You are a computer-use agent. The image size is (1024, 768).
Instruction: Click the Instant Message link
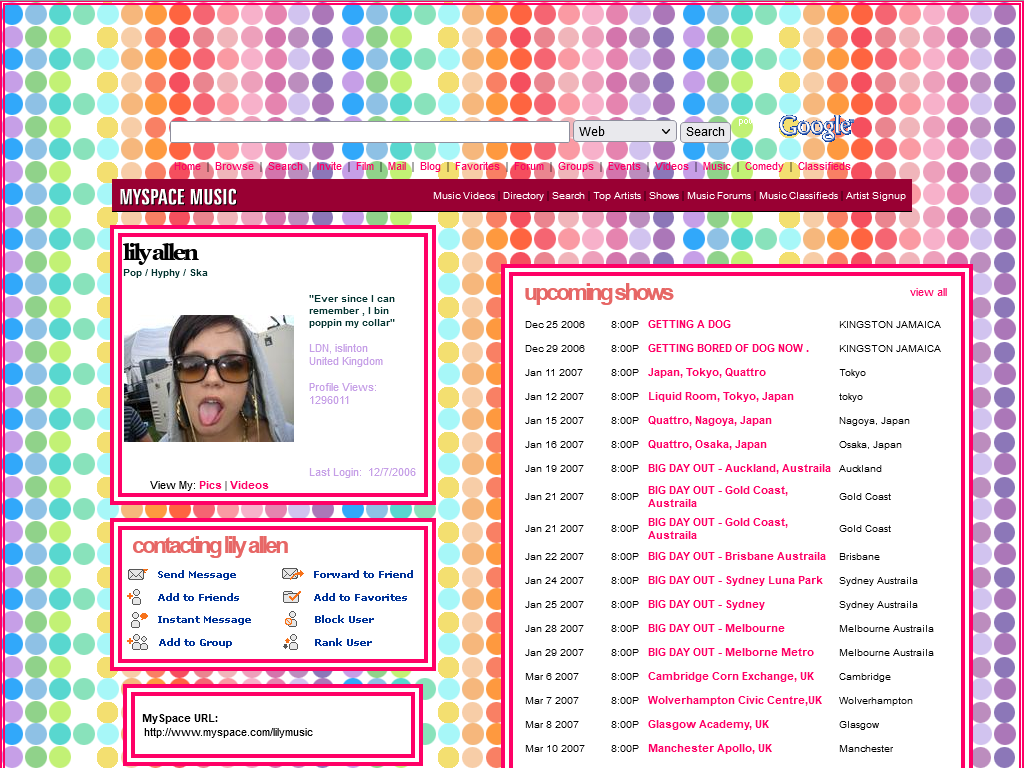click(204, 619)
